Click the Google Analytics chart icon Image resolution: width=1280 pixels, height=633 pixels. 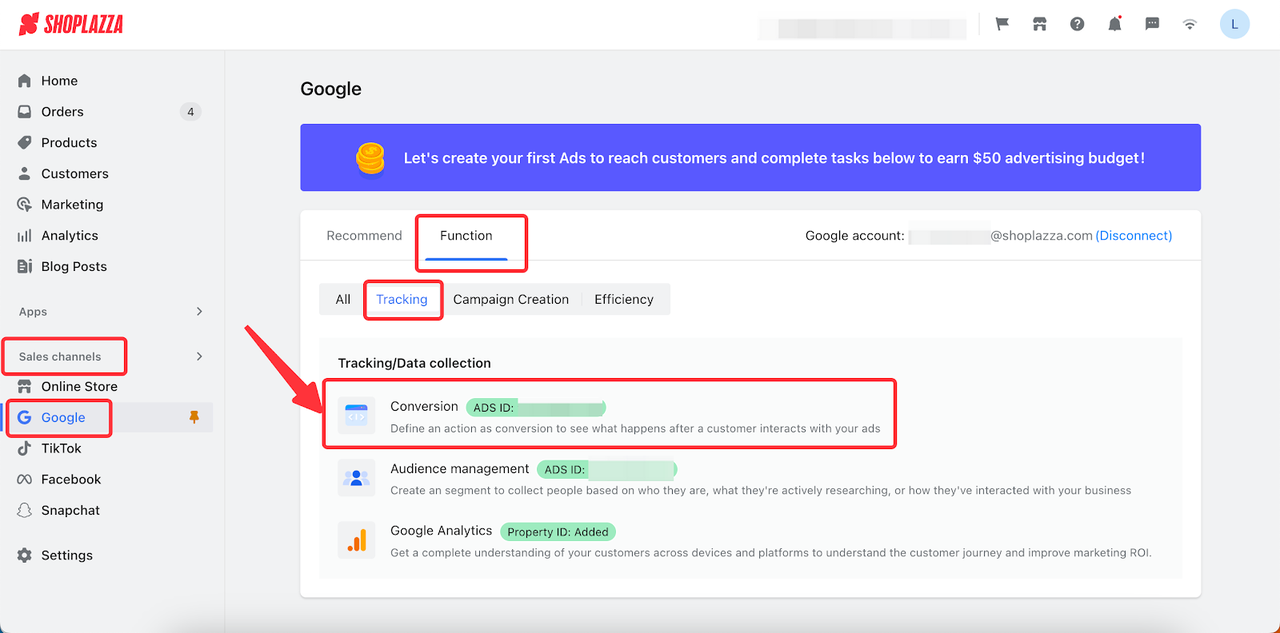click(x=356, y=541)
